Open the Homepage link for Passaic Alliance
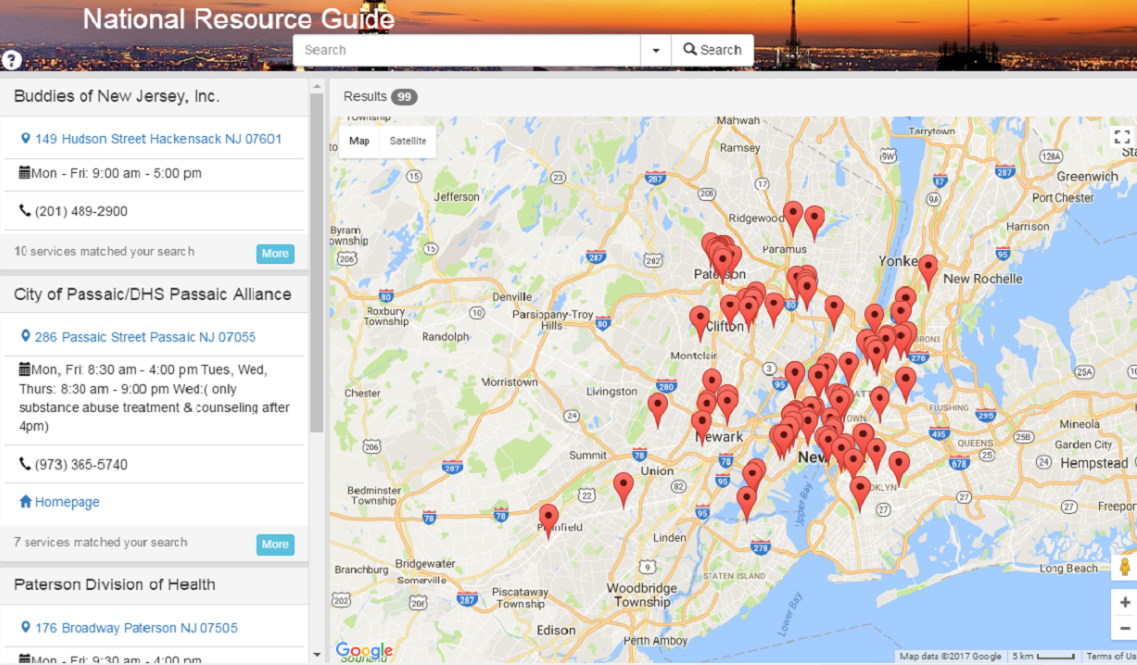This screenshot has height=665, width=1137. 67,502
